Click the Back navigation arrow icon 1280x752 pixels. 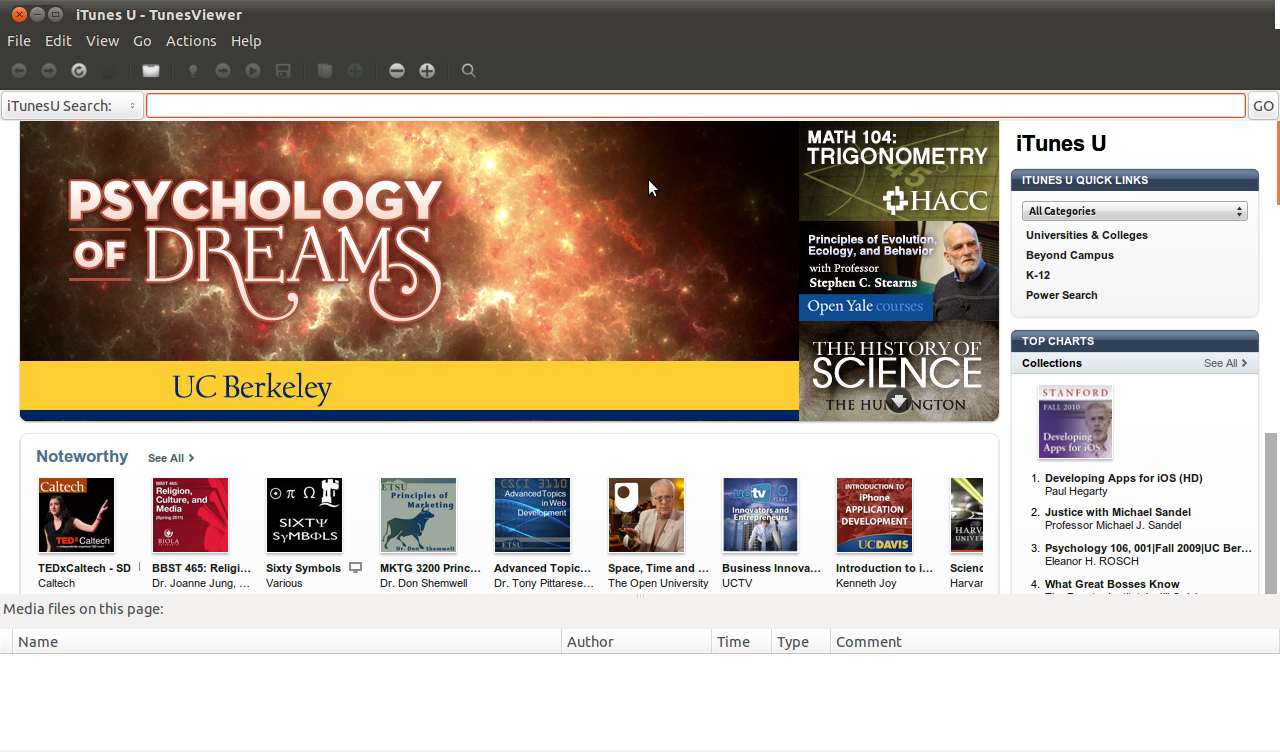pos(18,71)
